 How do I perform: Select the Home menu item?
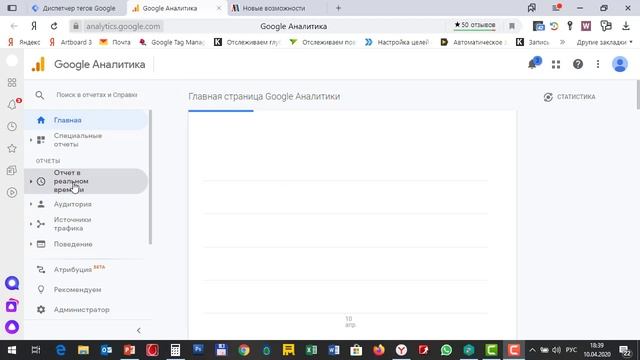pyautogui.click(x=86, y=120)
